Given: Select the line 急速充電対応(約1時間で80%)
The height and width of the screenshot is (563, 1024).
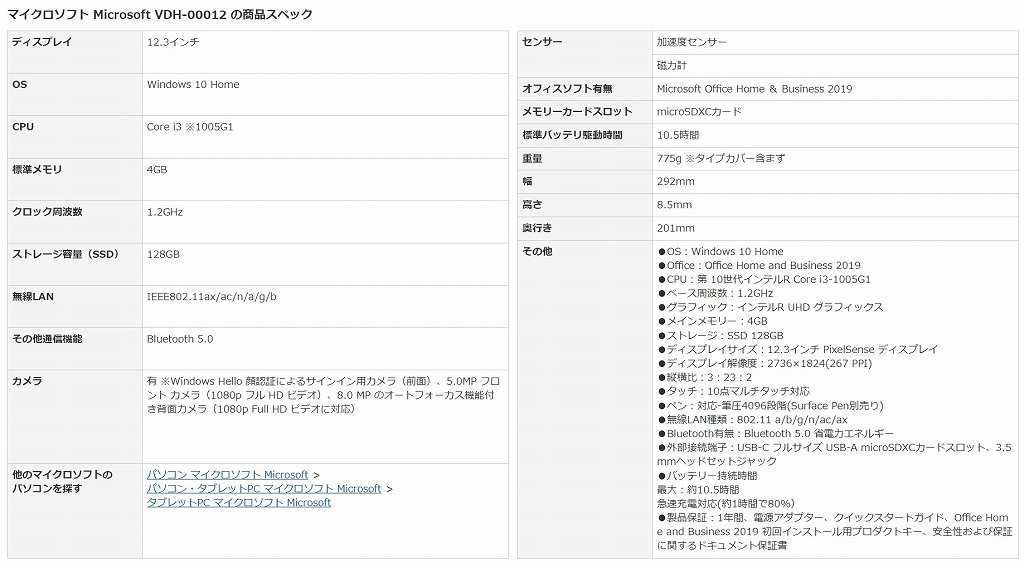Looking at the screenshot, I should [x=726, y=504].
